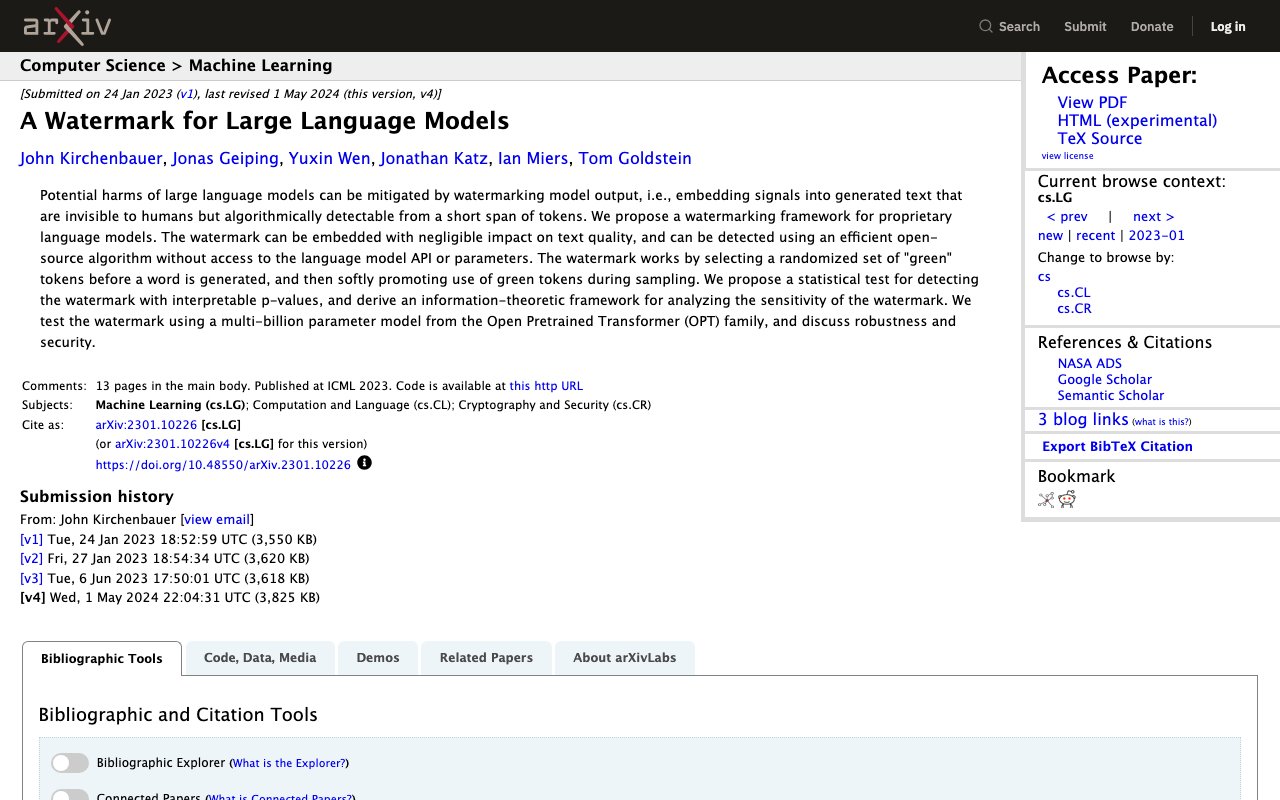This screenshot has width=1280, height=800.
Task: Open View PDF link
Action: click(x=1092, y=102)
